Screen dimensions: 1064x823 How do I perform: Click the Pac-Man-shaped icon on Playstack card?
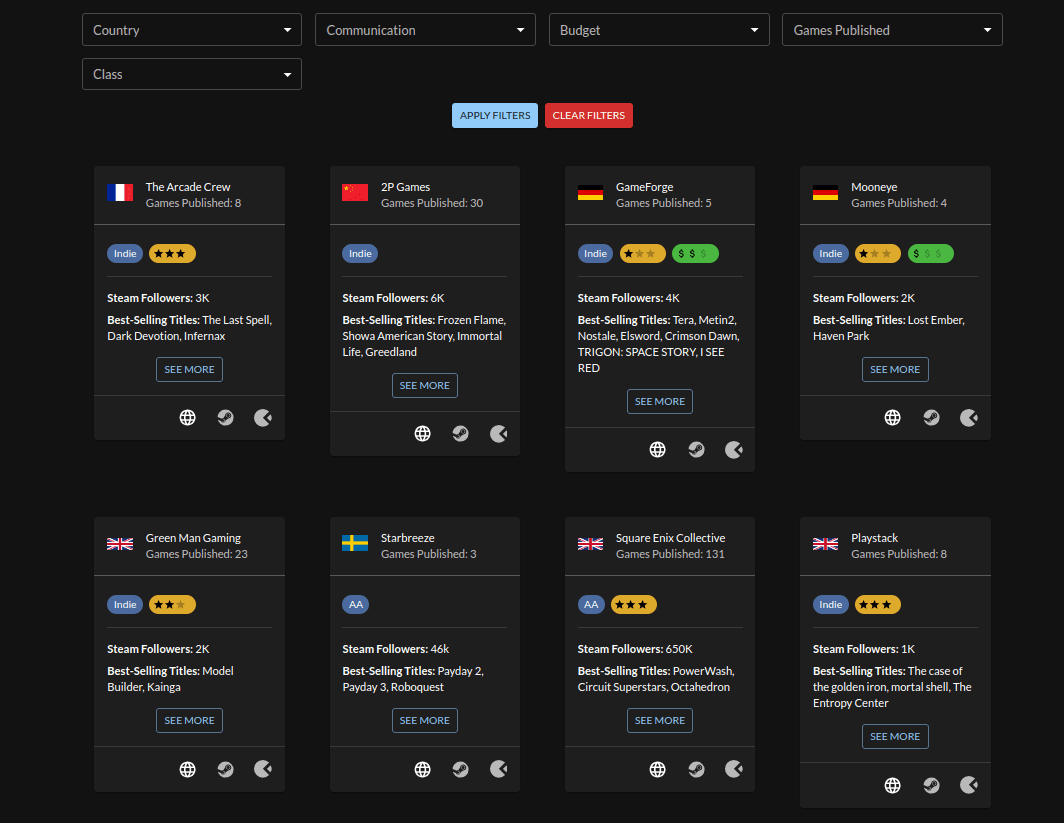(x=969, y=785)
